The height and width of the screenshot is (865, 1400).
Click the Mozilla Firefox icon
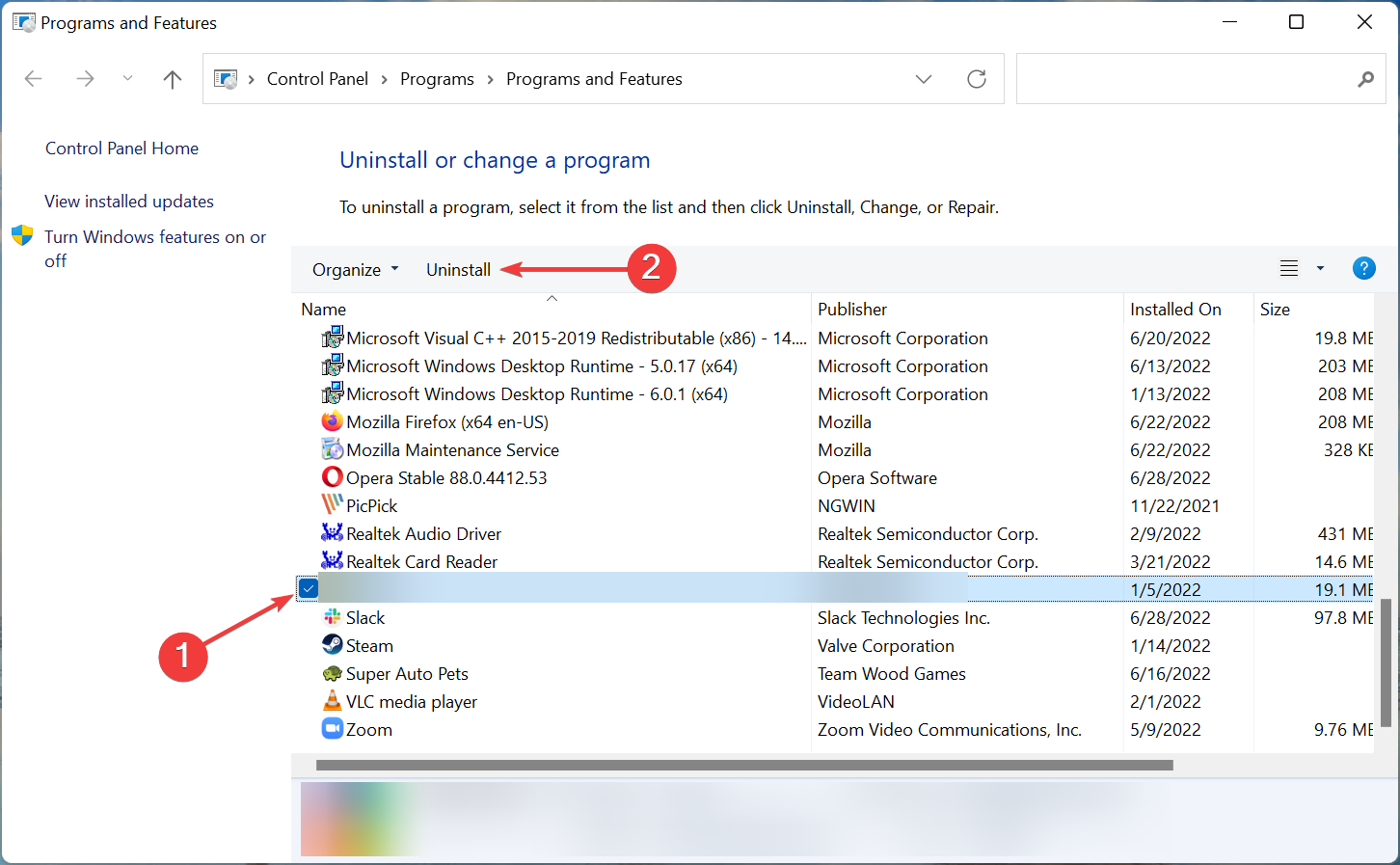click(x=331, y=421)
